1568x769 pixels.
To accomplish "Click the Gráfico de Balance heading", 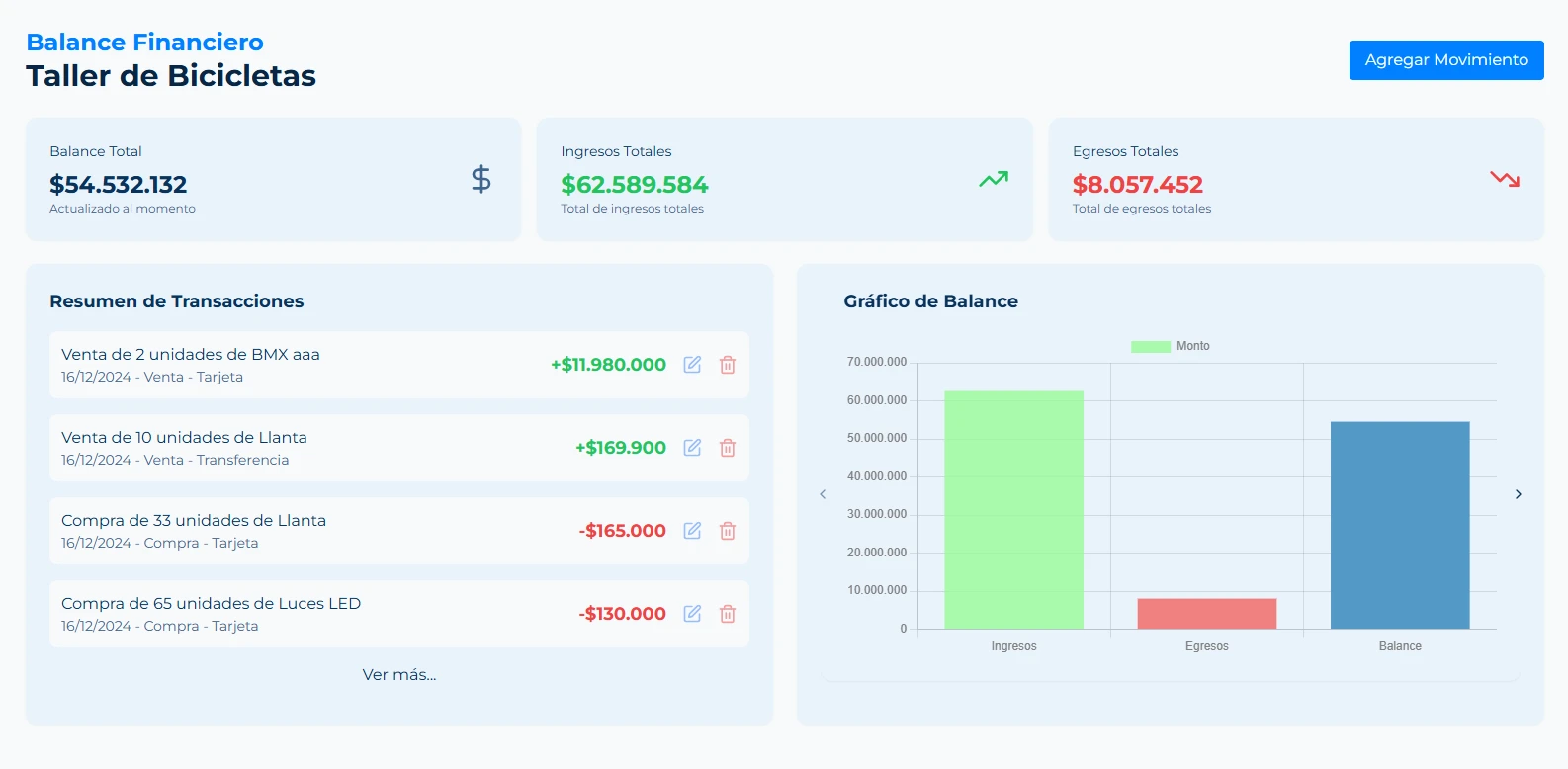I will (x=931, y=301).
